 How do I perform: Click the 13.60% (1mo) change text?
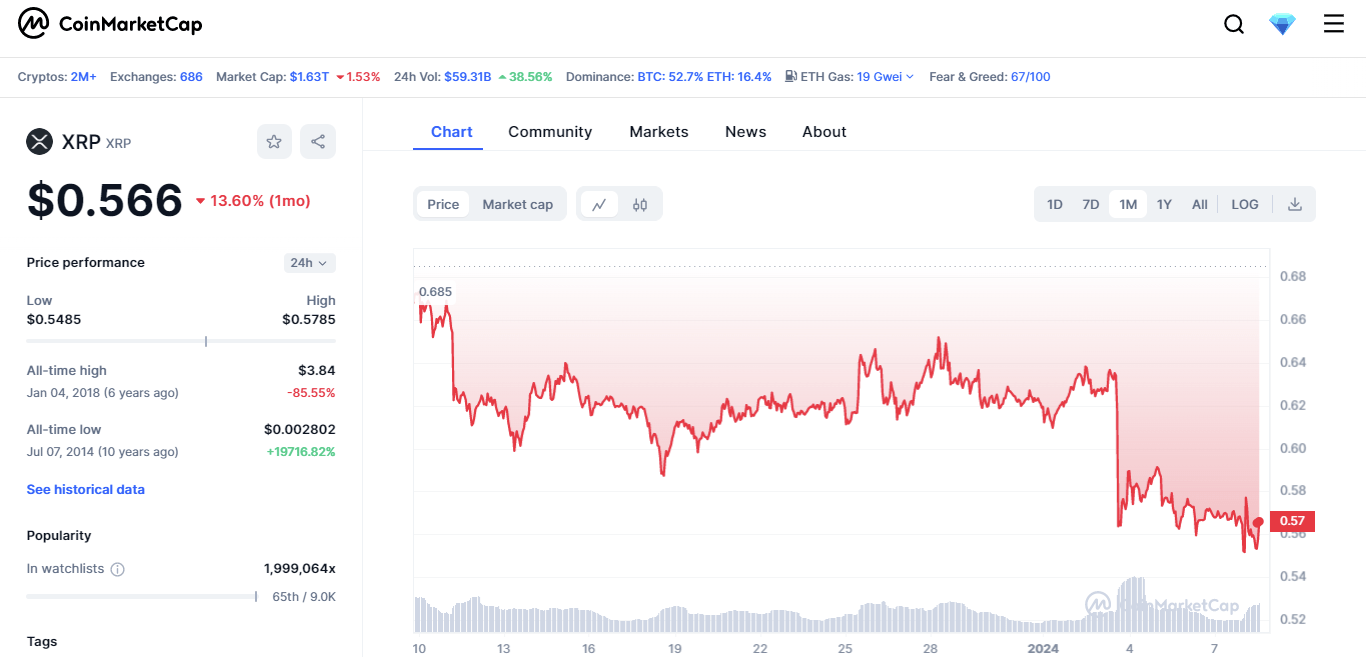click(x=260, y=201)
